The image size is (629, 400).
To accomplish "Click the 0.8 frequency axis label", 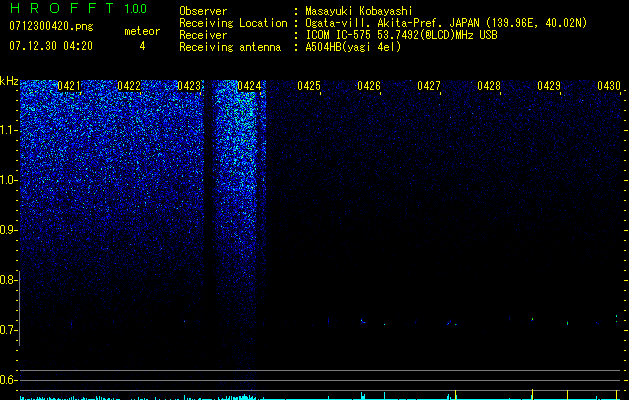I will coord(7,280).
